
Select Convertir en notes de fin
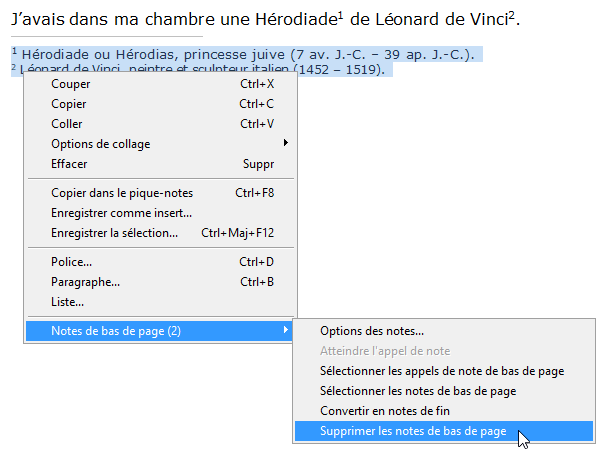(444, 411)
